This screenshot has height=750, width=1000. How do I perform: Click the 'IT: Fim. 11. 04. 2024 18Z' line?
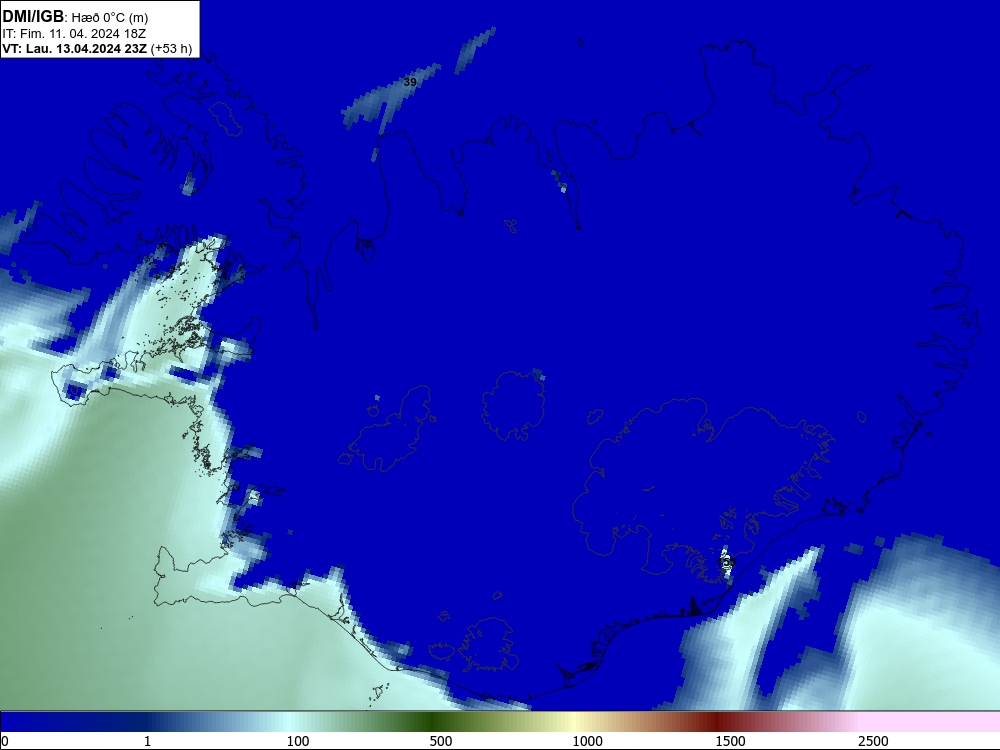74,34
